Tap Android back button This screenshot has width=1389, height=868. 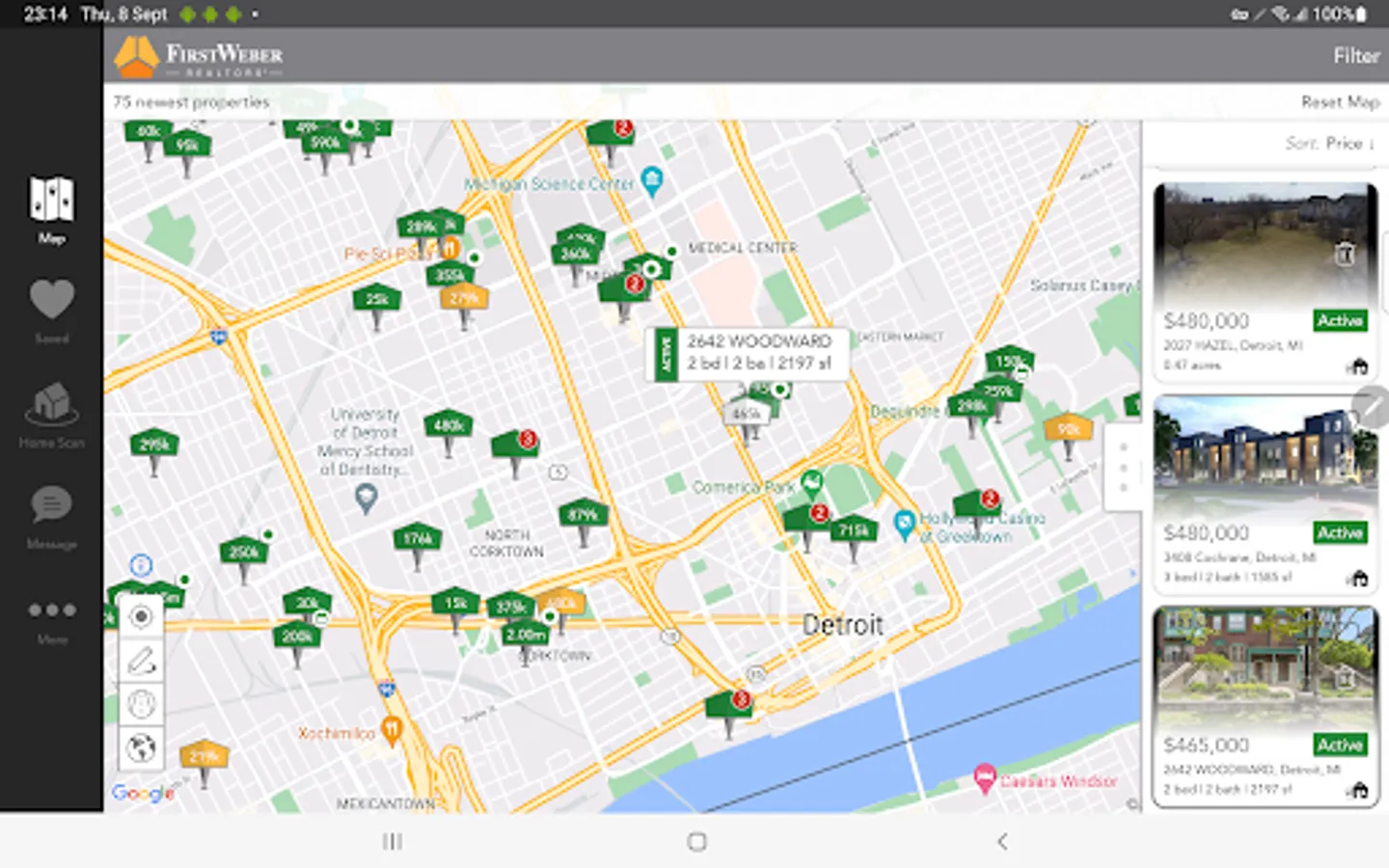(x=1002, y=842)
